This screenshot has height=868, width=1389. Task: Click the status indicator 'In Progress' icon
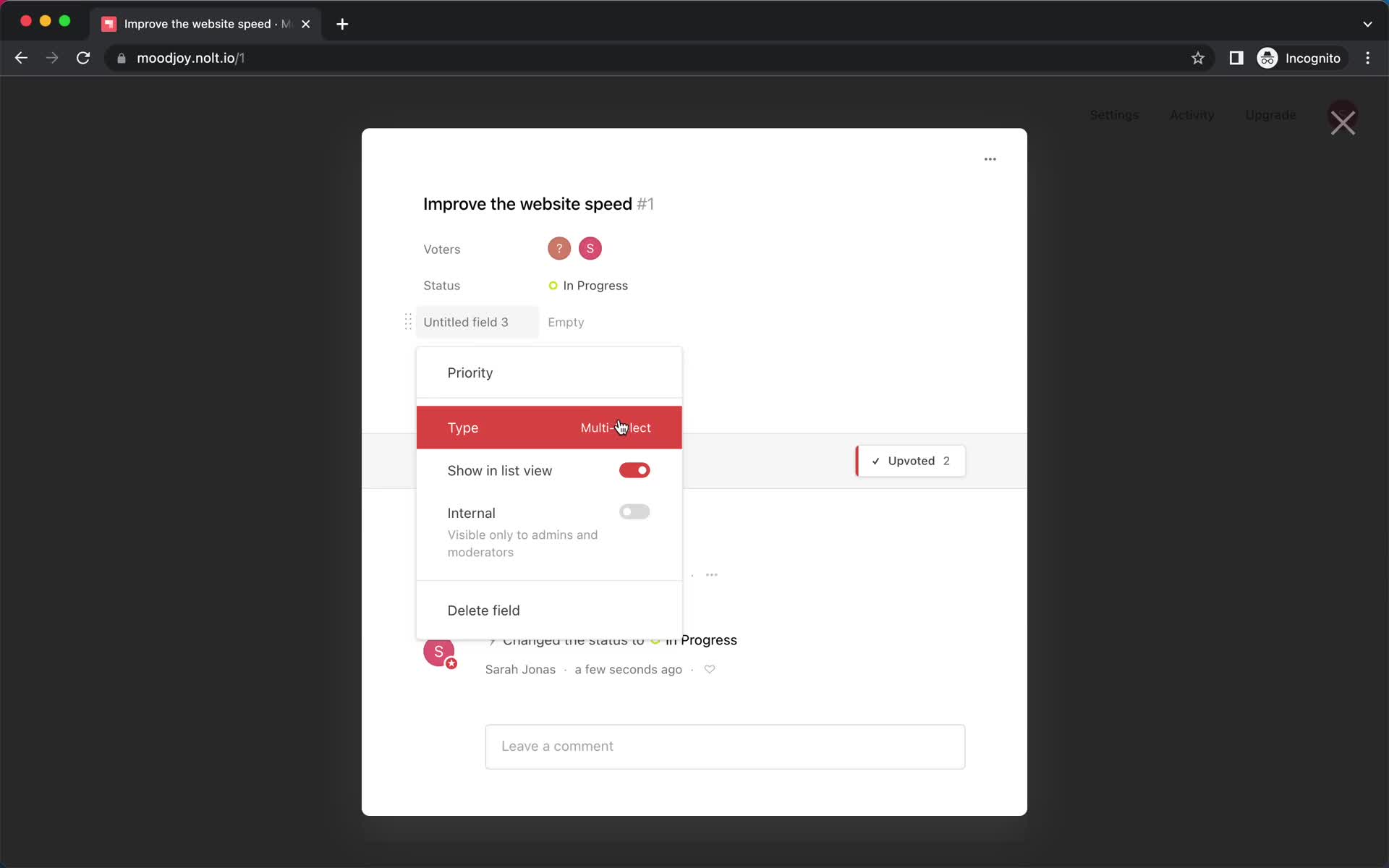coord(553,285)
